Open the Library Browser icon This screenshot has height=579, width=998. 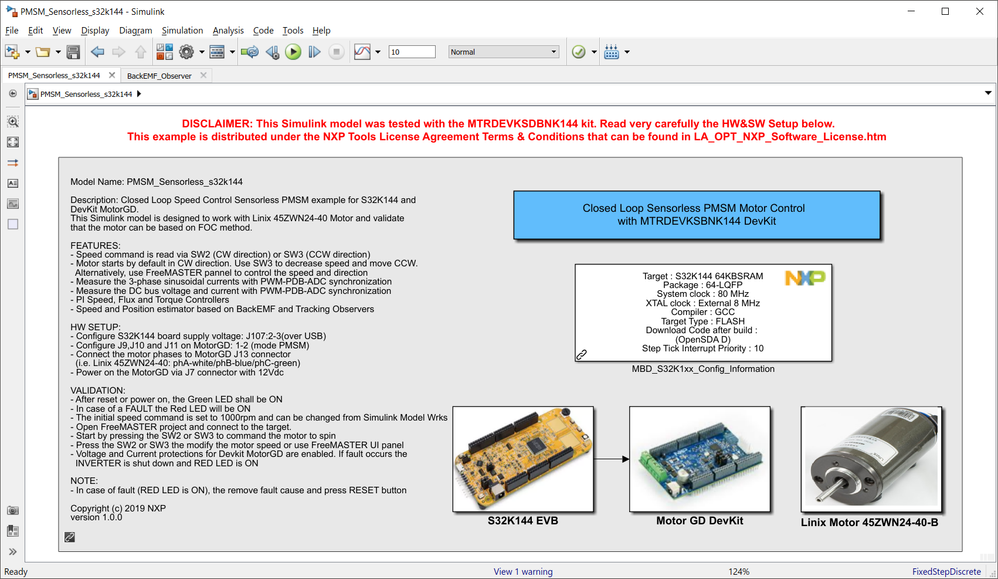point(164,52)
